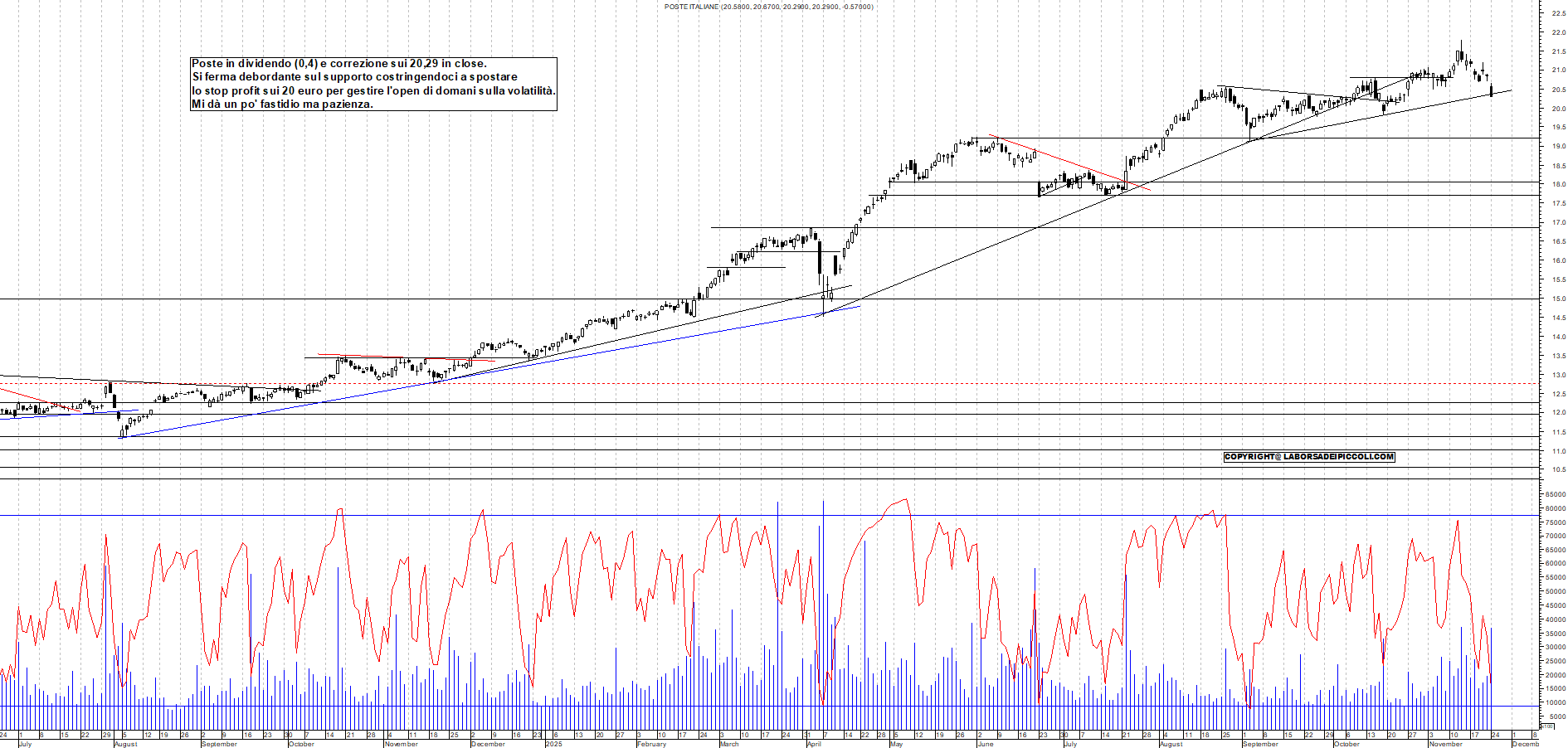
Task: Select the red descending trendline from June high
Action: 1070,163
